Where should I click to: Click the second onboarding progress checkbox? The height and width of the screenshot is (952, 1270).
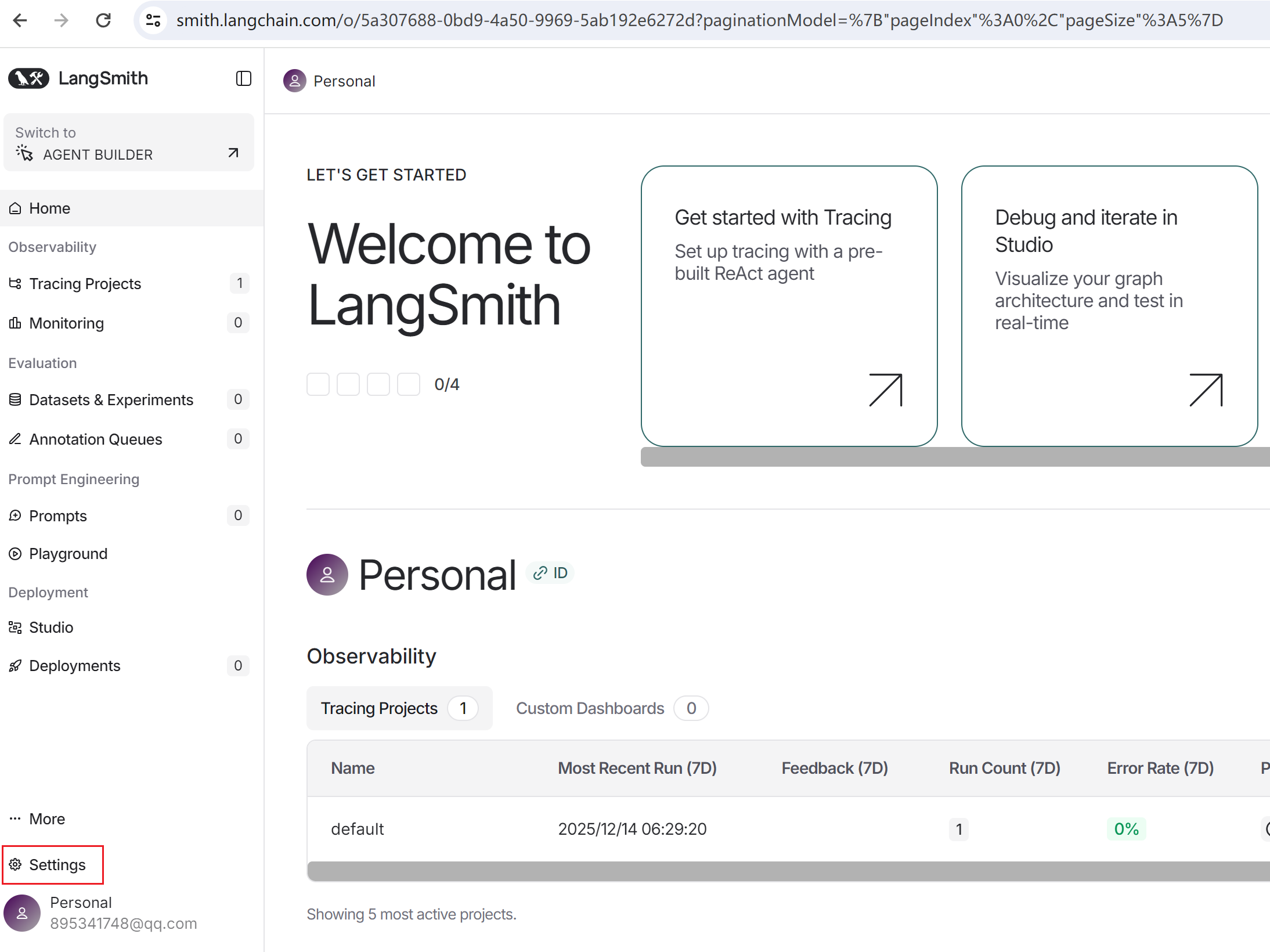click(348, 384)
